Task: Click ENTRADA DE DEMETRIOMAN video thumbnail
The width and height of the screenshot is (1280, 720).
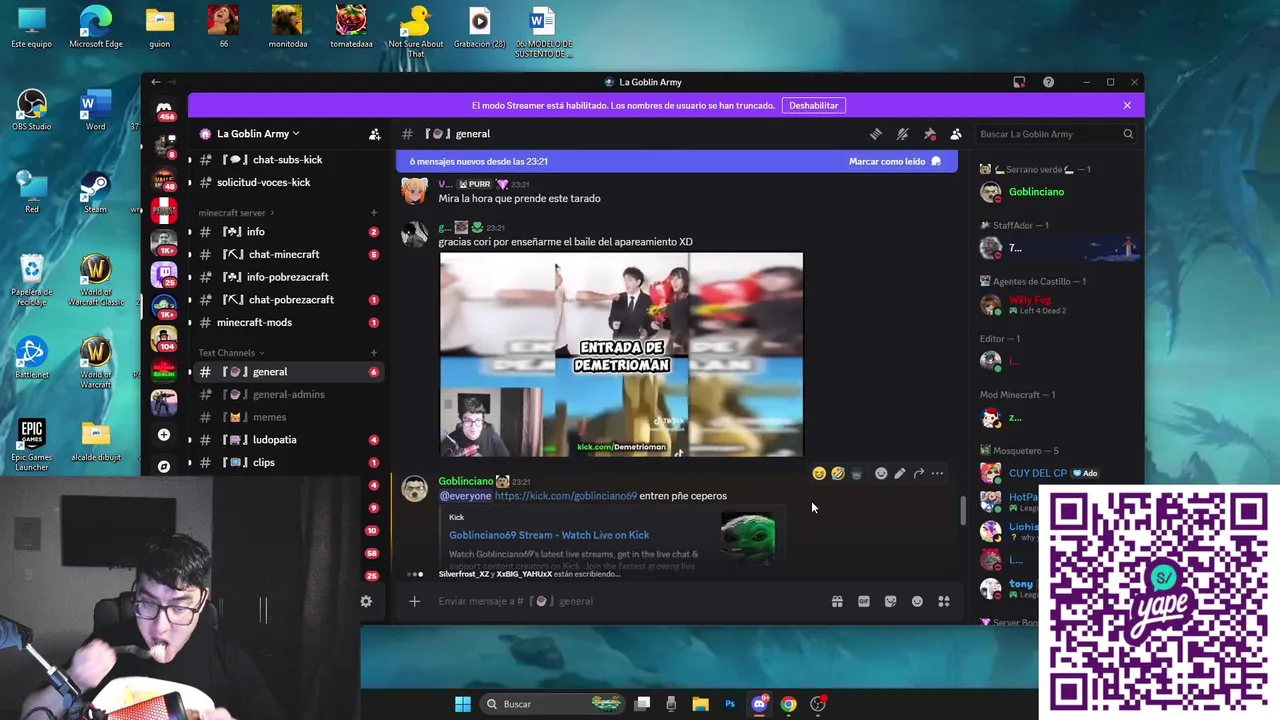Action: [x=621, y=354]
